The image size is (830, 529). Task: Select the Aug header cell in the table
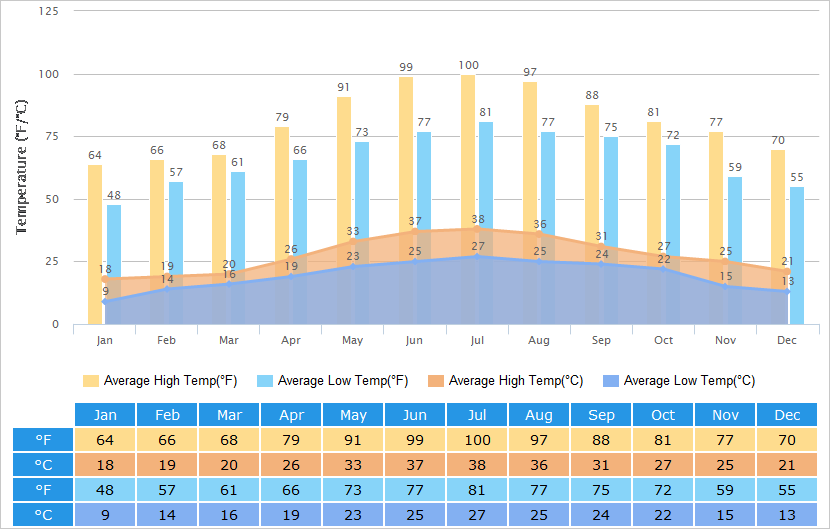(539, 415)
